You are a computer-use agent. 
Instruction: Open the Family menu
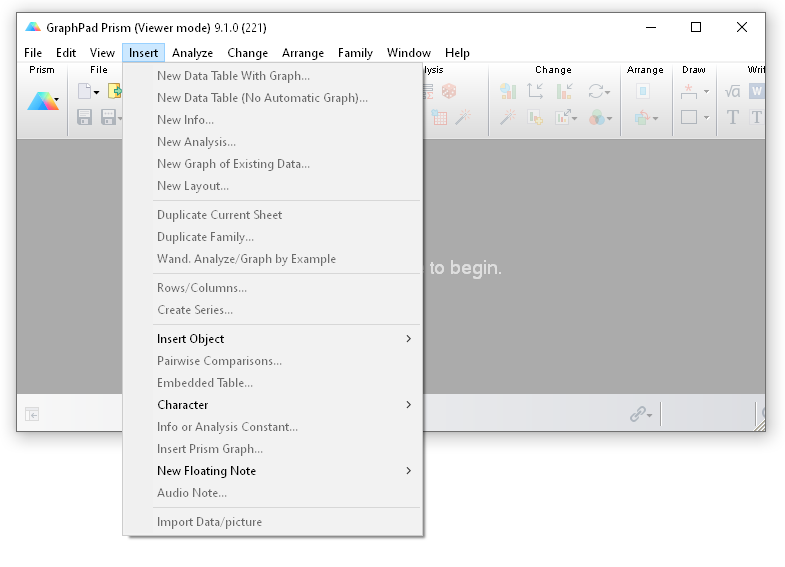(355, 53)
